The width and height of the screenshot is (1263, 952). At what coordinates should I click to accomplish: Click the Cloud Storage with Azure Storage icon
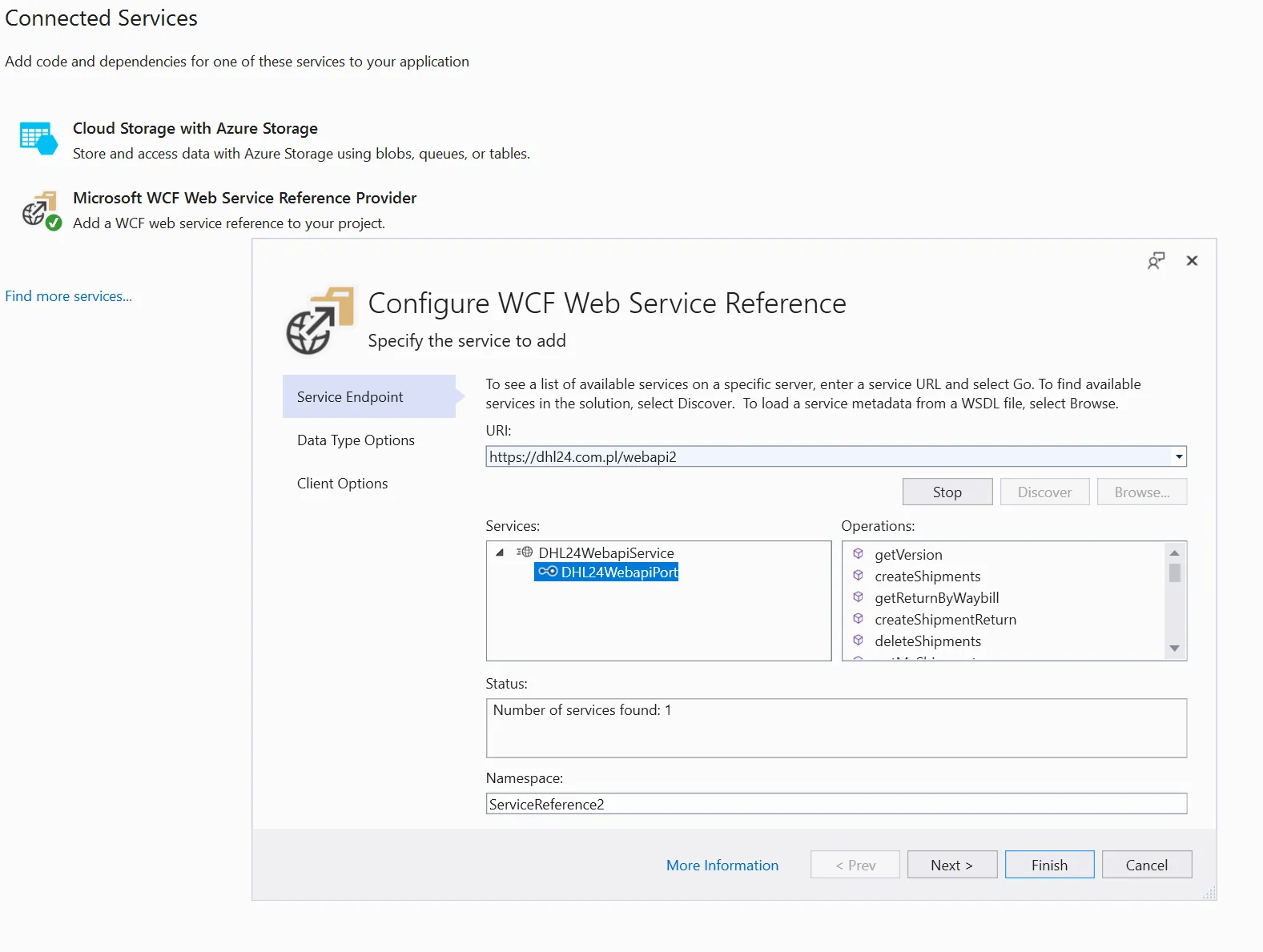pos(38,139)
